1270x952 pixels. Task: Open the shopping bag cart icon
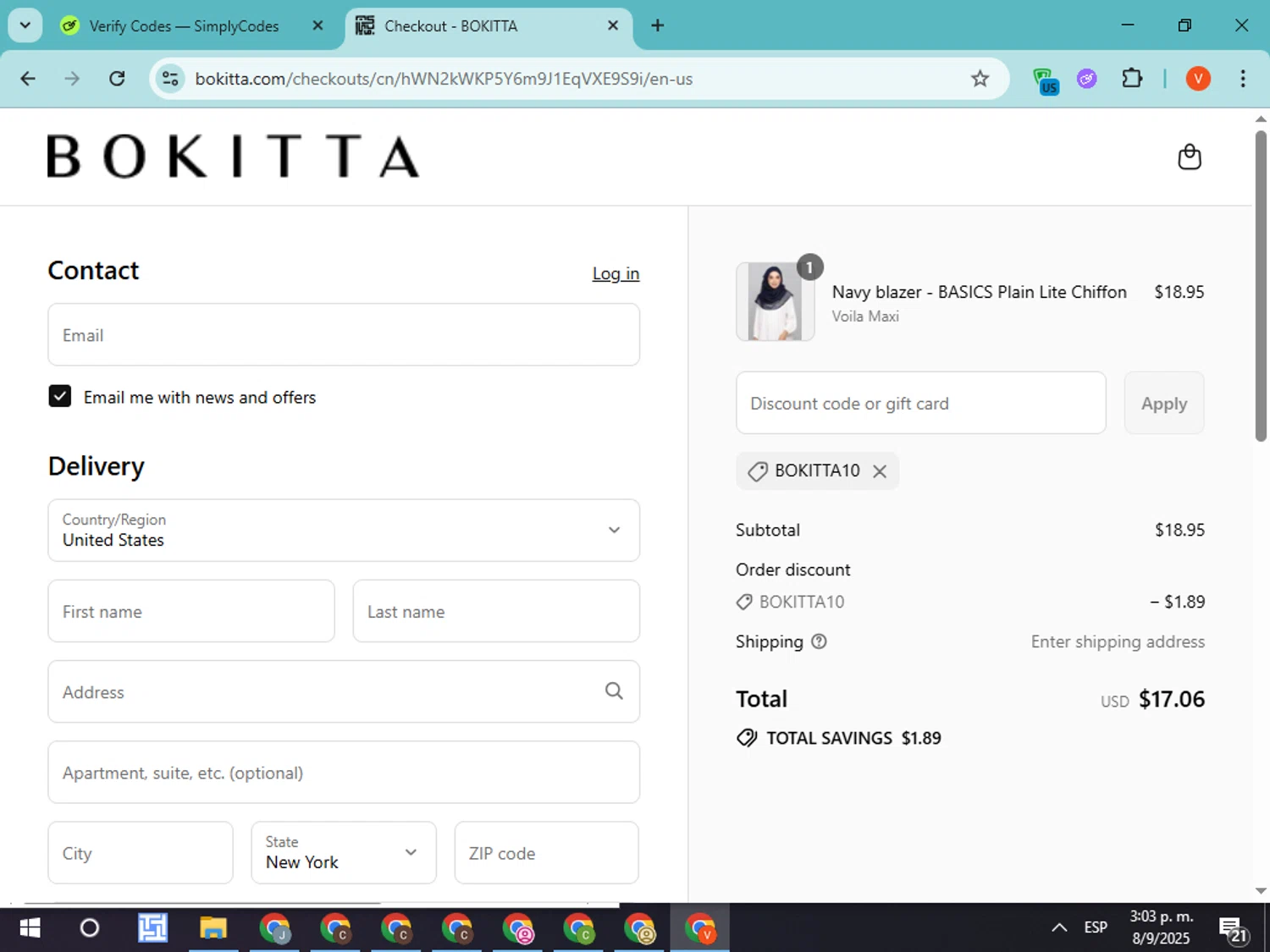pyautogui.click(x=1190, y=157)
